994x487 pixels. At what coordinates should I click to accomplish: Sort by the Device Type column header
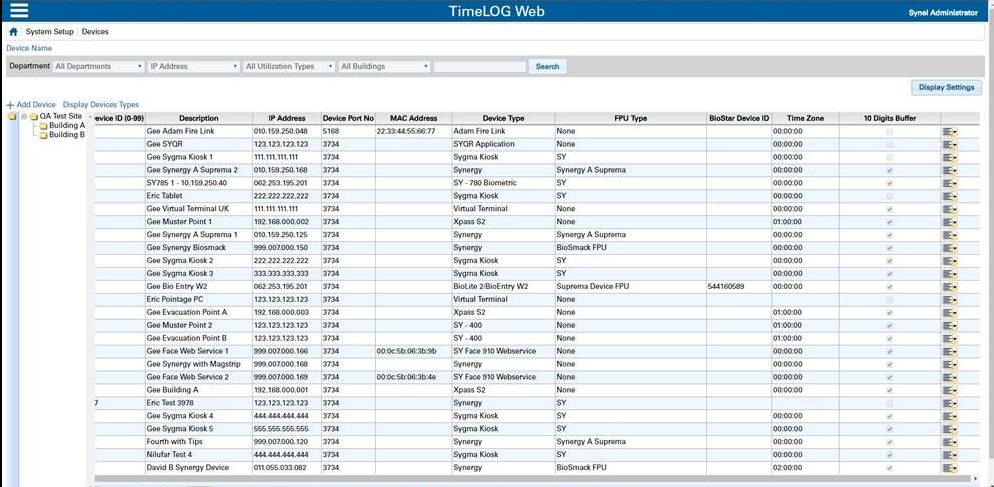tap(503, 118)
